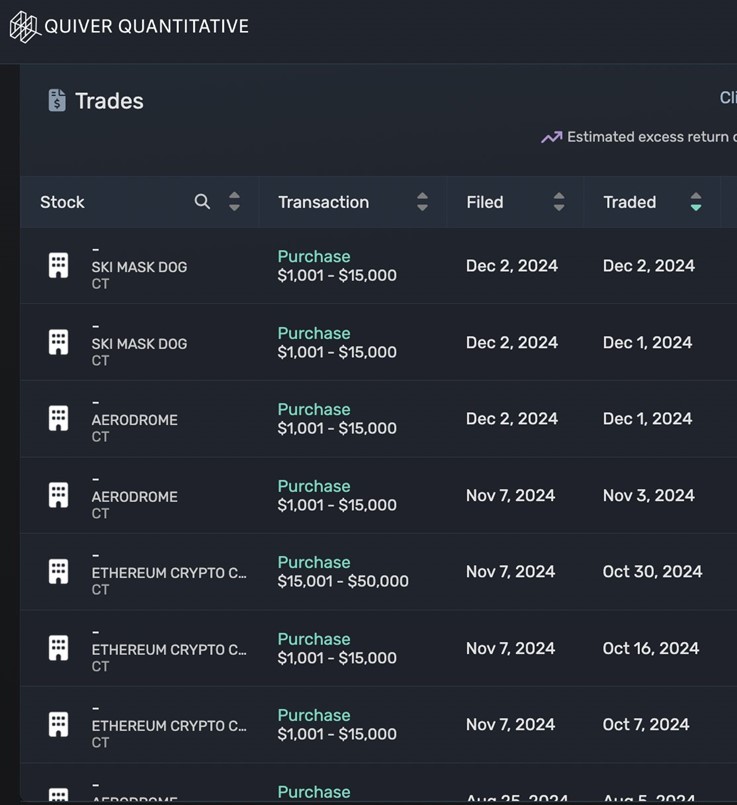Sort the table by Filed date

click(559, 202)
